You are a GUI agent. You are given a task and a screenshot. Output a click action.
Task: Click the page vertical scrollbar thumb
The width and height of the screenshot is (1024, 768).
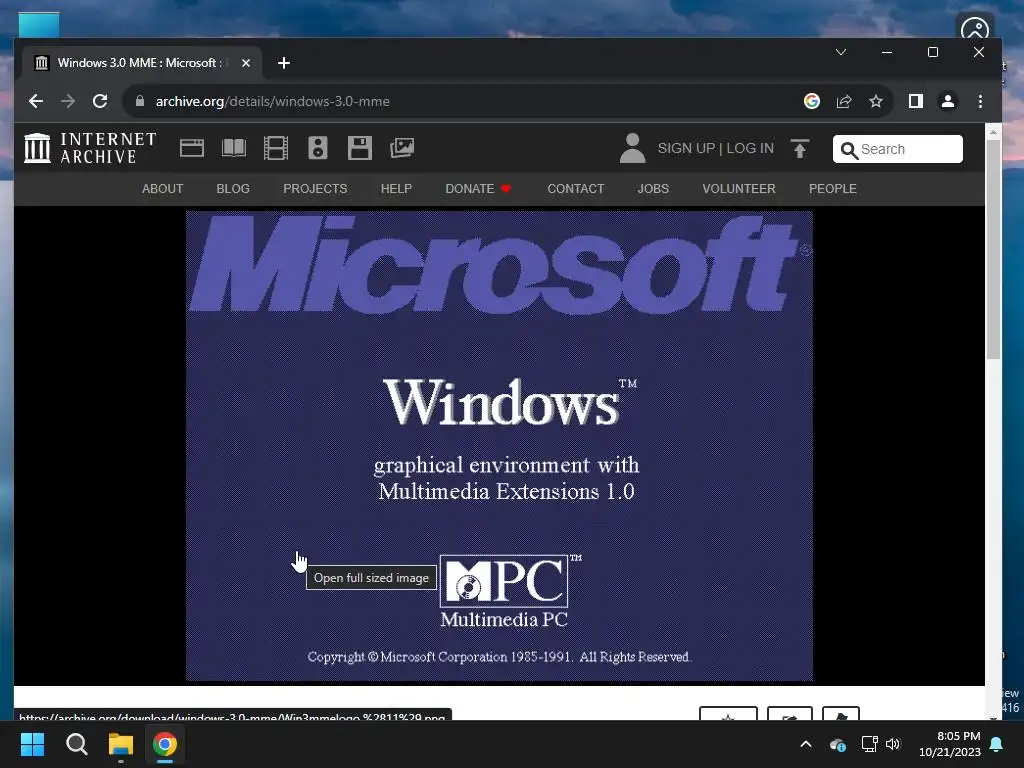[x=993, y=248]
